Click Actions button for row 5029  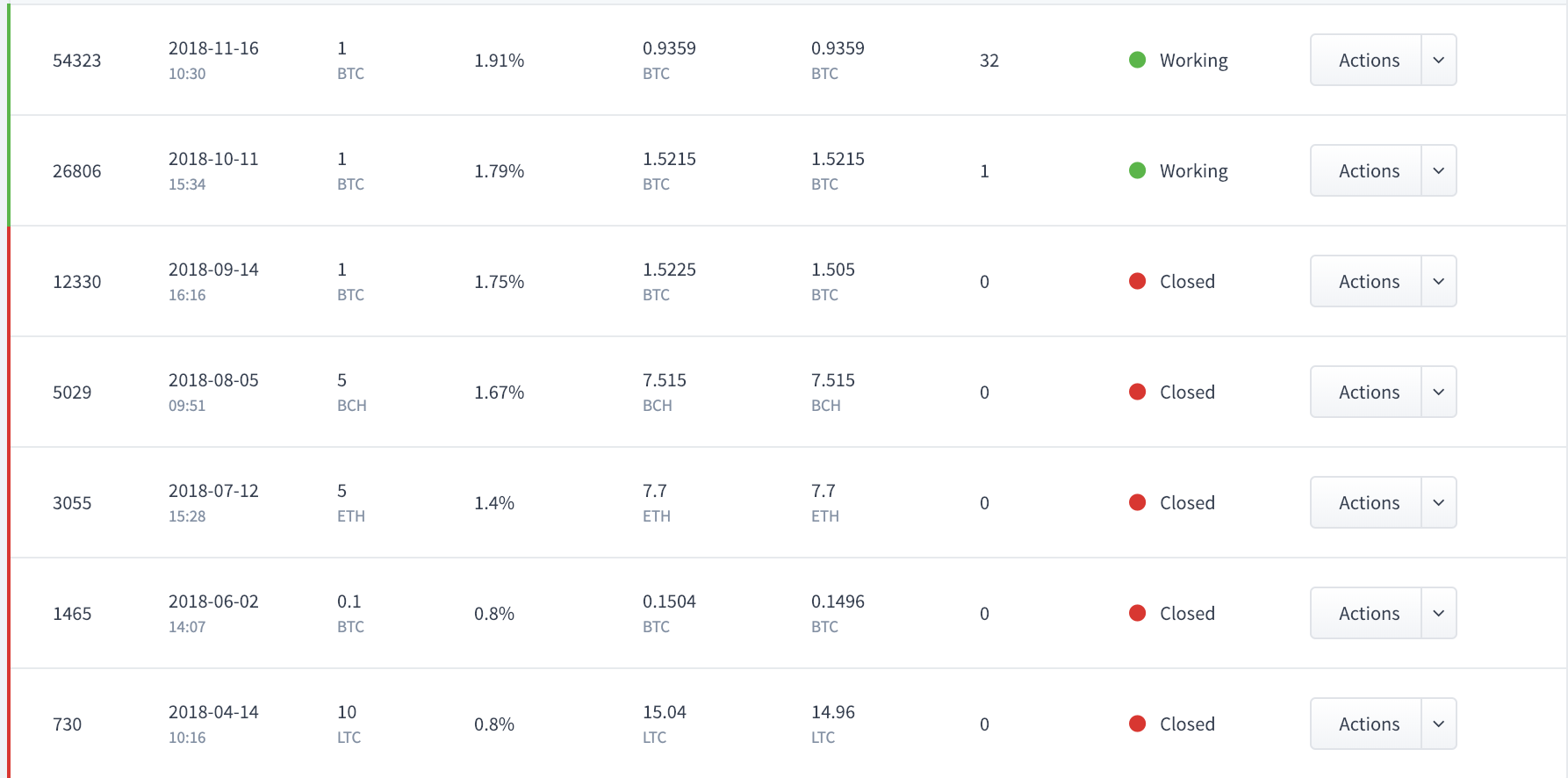click(1366, 392)
